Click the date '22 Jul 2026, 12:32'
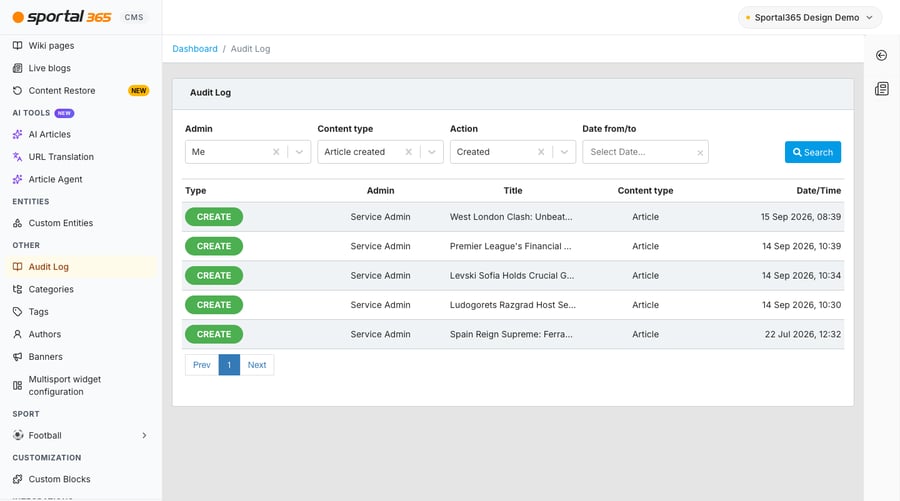This screenshot has height=501, width=900. [x=802, y=334]
